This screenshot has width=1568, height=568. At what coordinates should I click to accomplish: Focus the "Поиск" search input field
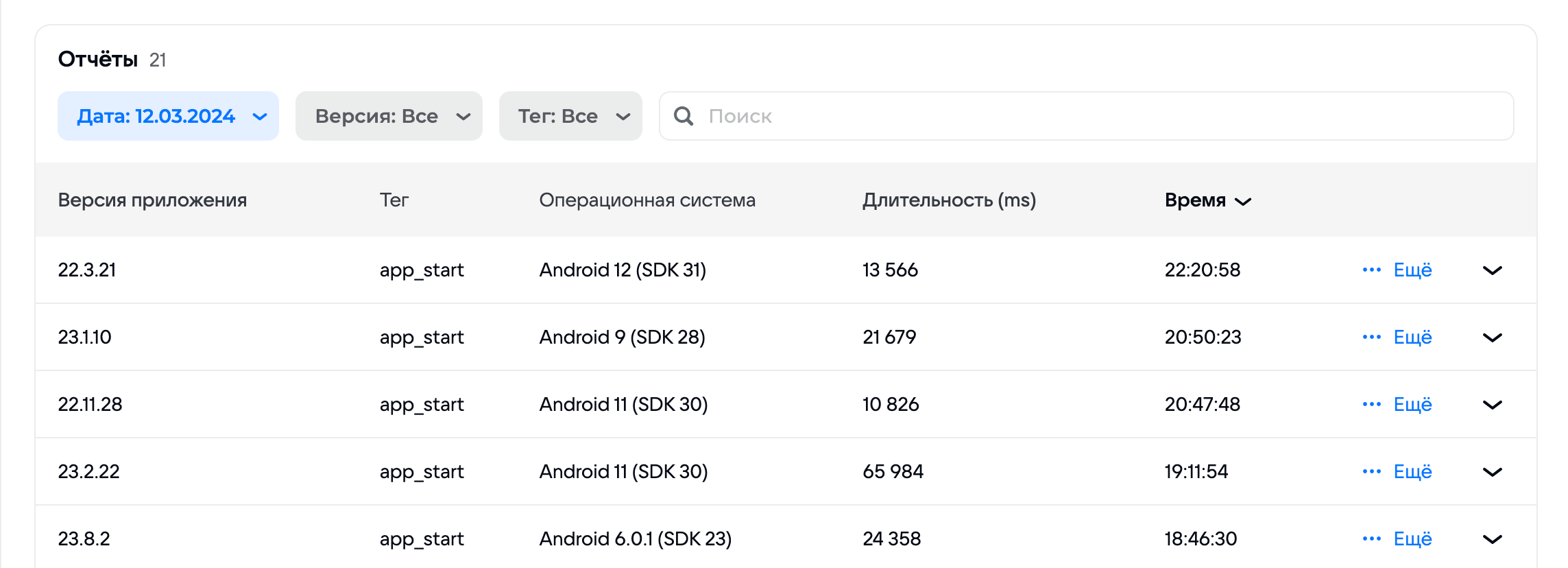[x=1097, y=116]
